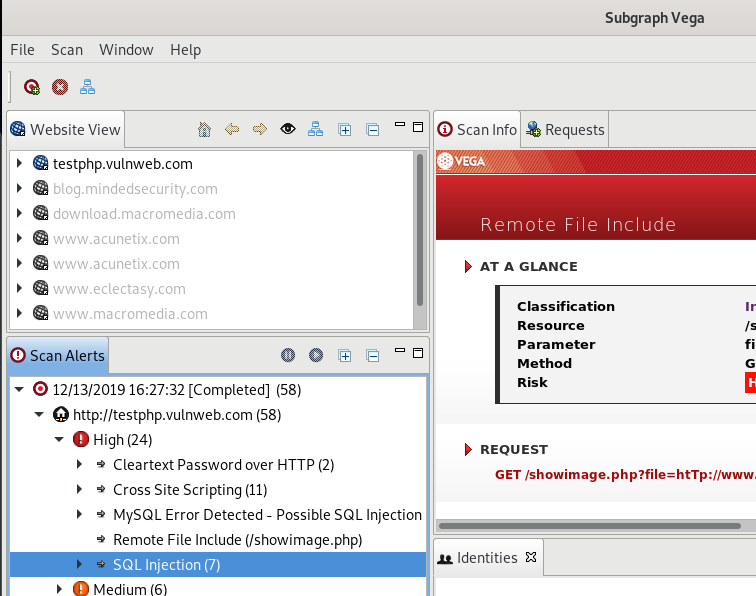Go home in Website View
The height and width of the screenshot is (596, 756).
(x=204, y=129)
